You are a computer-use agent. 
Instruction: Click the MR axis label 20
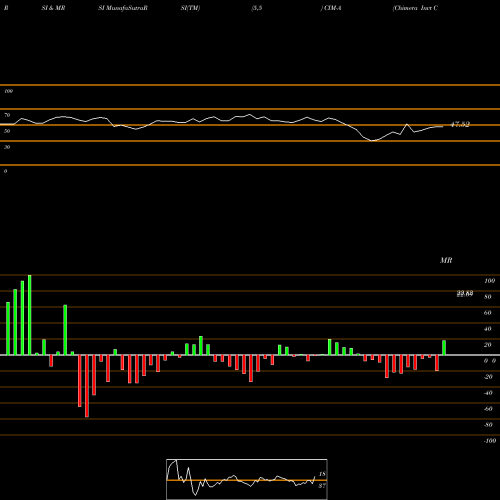click(488, 345)
